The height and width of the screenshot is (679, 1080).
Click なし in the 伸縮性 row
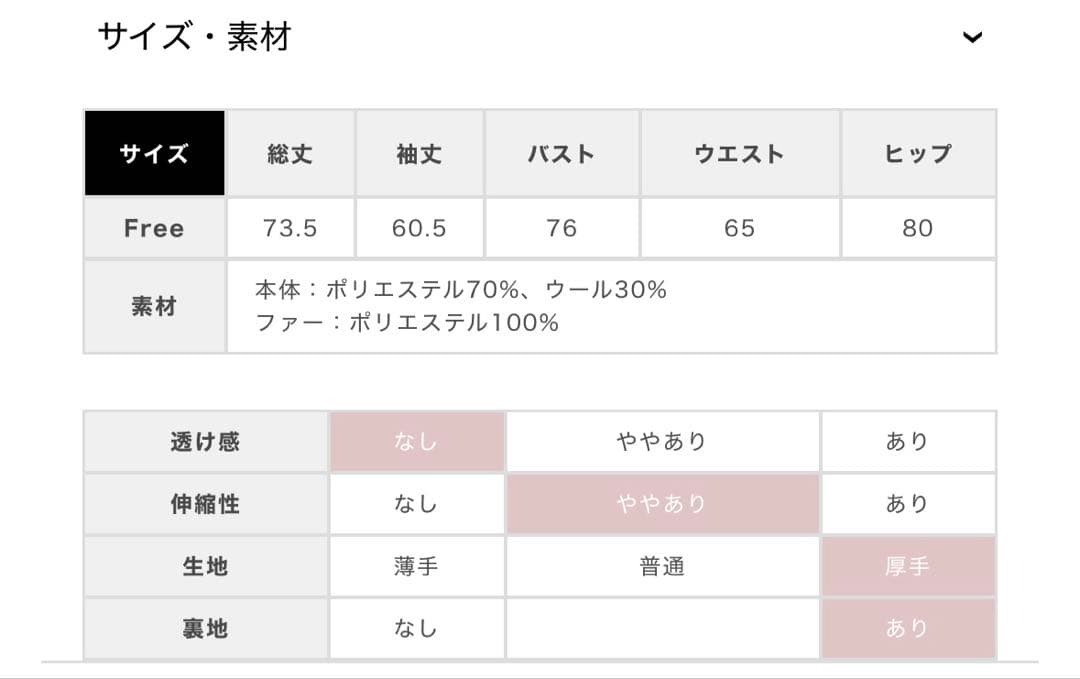416,504
